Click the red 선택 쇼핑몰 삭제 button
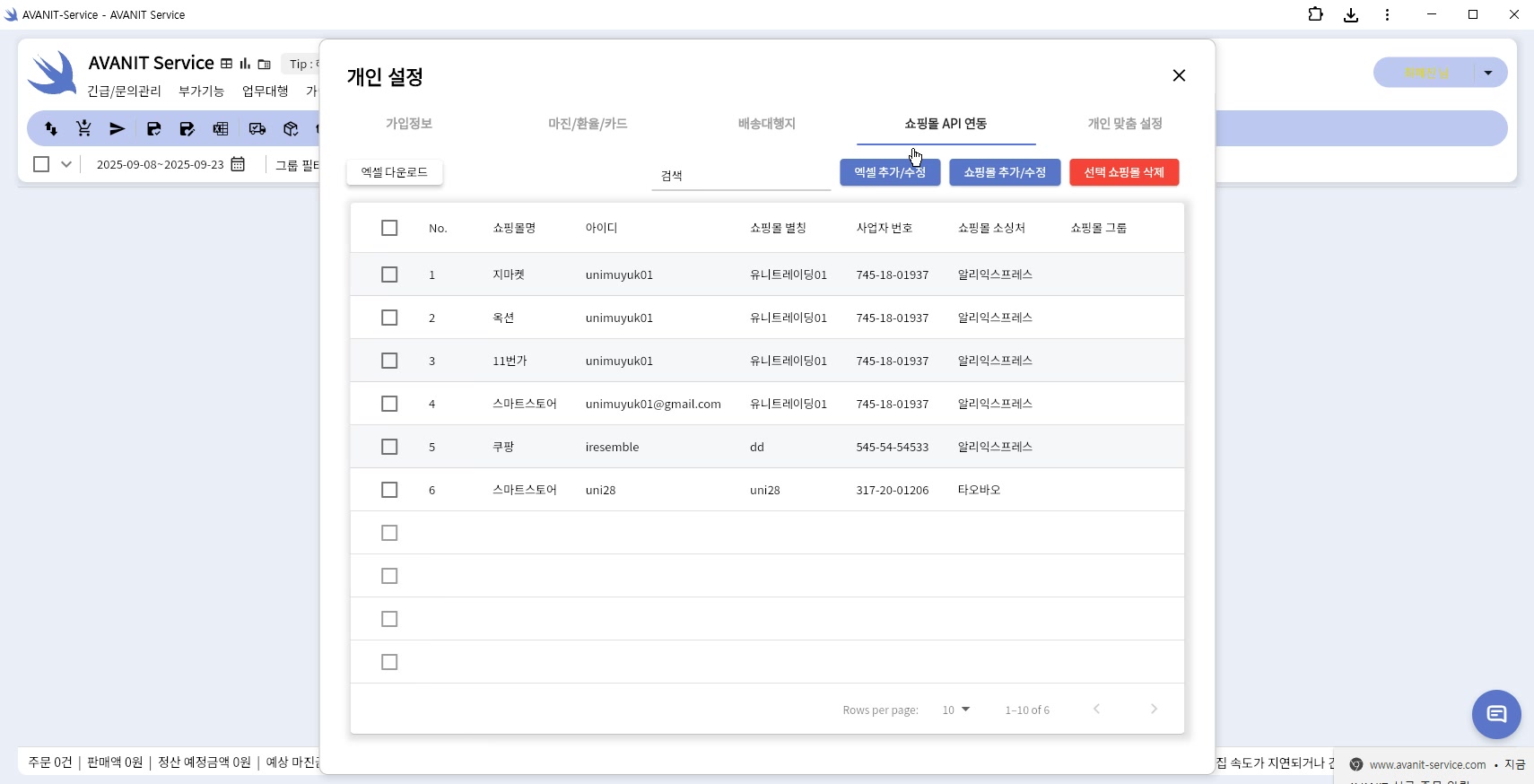This screenshot has height=784, width=1534. [1124, 172]
